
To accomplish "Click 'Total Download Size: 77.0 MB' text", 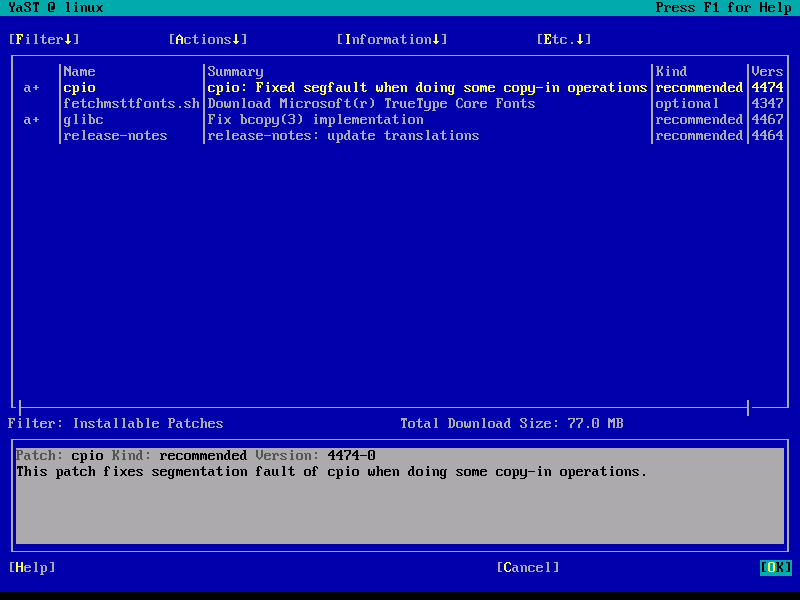I will point(512,423).
